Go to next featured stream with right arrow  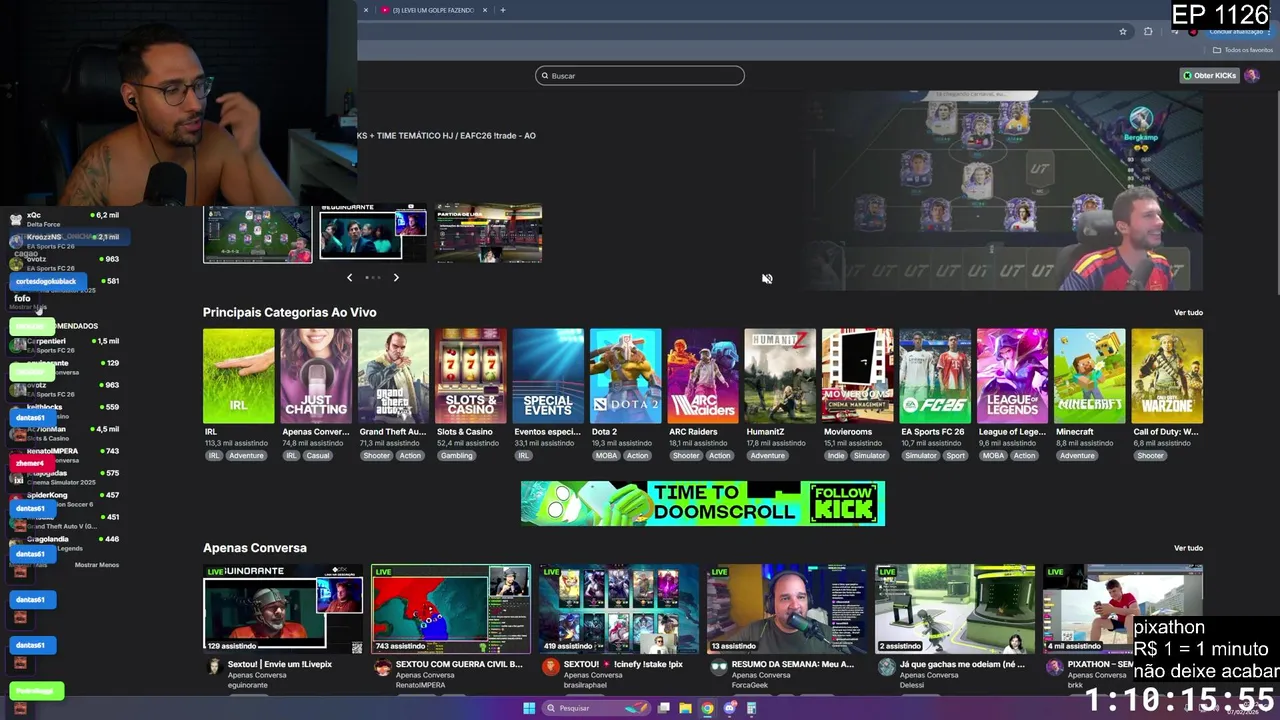[x=396, y=277]
